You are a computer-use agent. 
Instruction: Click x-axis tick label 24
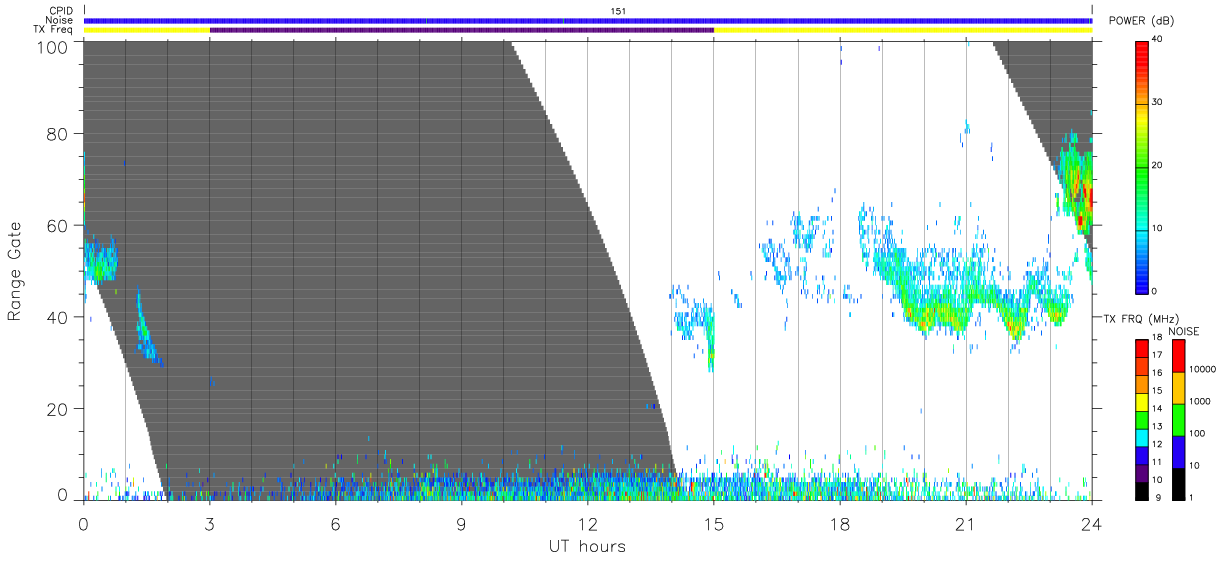[x=1092, y=523]
